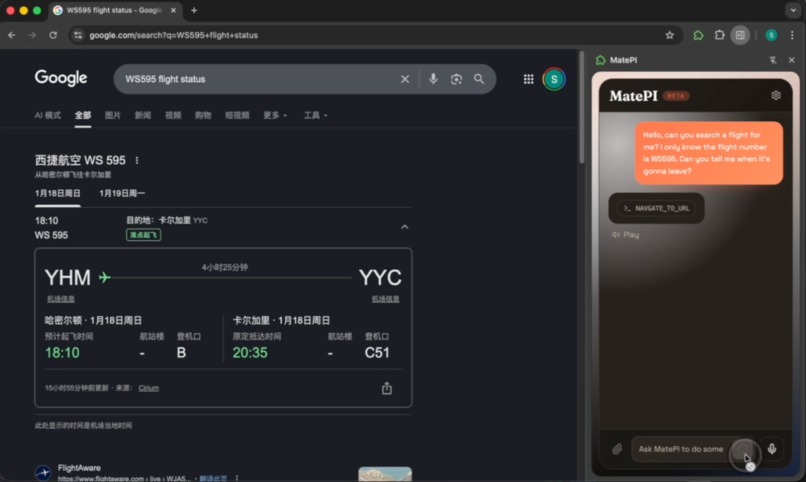The height and width of the screenshot is (482, 806).
Task: Open the MatePI extension toolbar icon
Action: click(x=698, y=35)
